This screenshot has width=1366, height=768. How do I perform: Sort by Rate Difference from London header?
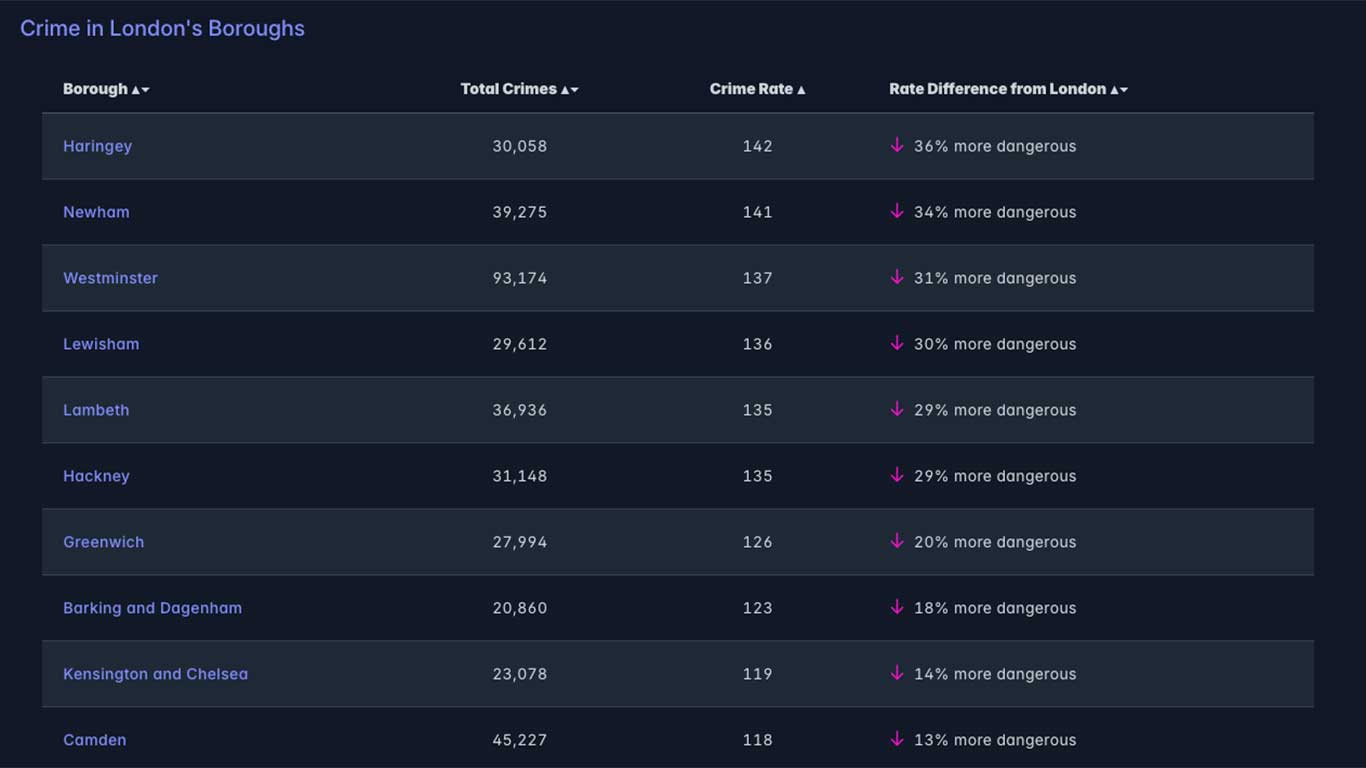[x=1008, y=89]
